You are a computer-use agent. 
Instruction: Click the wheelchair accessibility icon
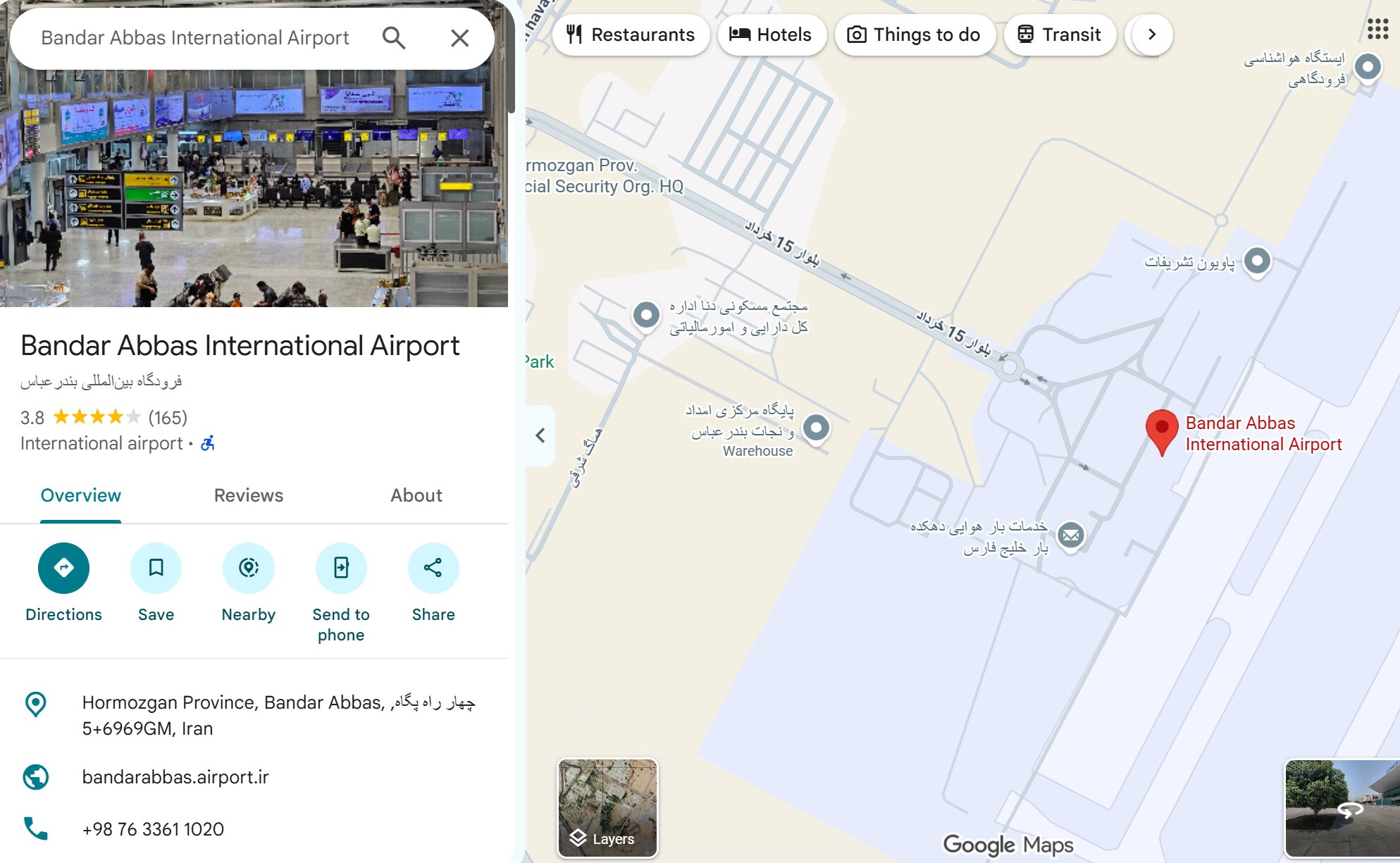pyautogui.click(x=207, y=443)
